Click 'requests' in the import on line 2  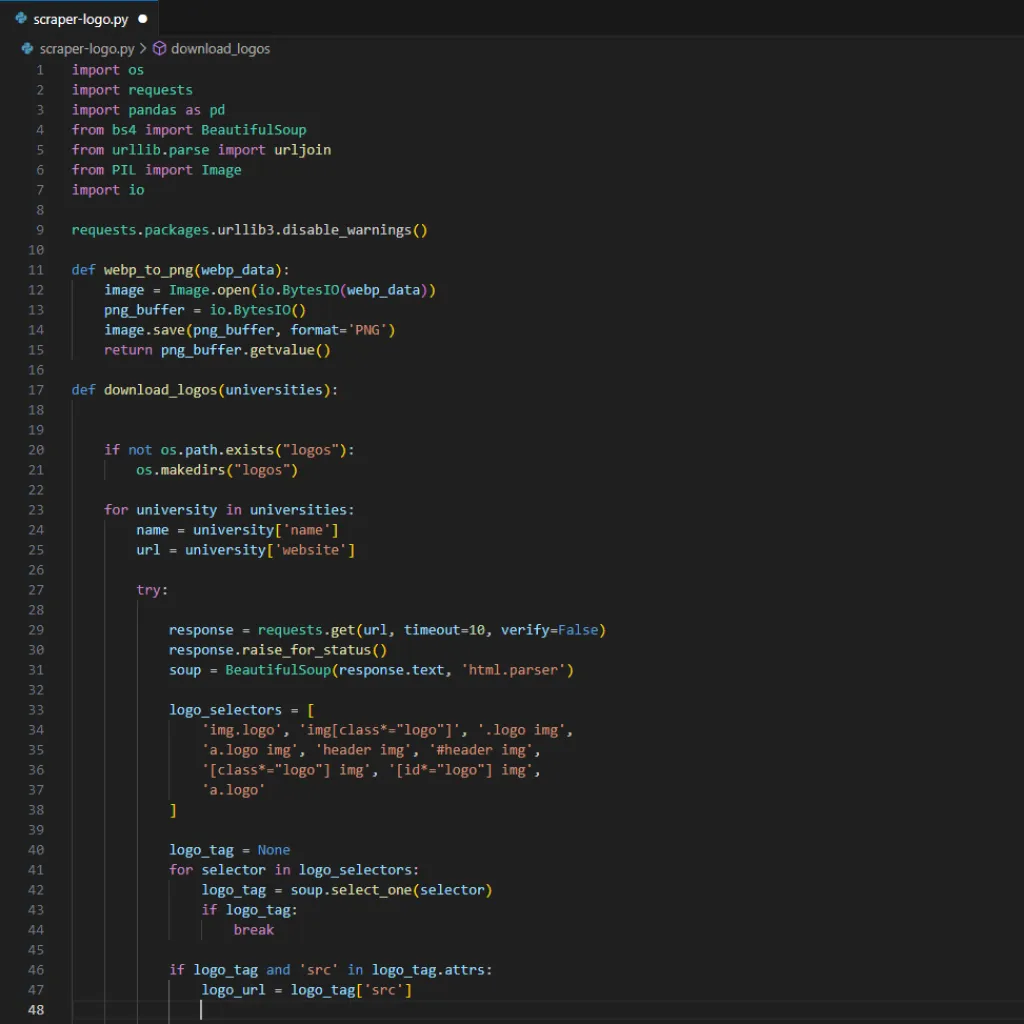tap(161, 90)
